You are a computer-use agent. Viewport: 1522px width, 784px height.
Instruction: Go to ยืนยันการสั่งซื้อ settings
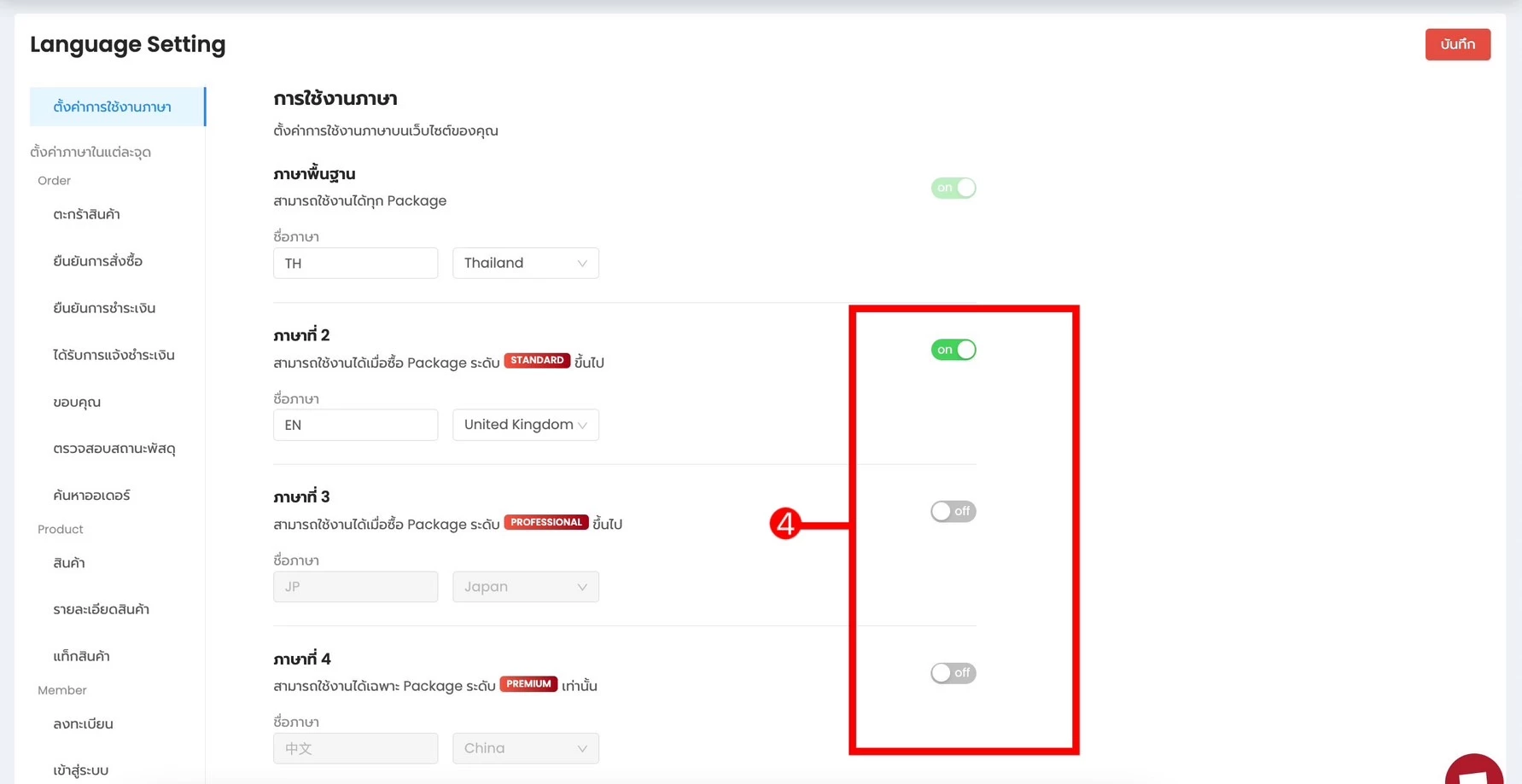click(97, 261)
